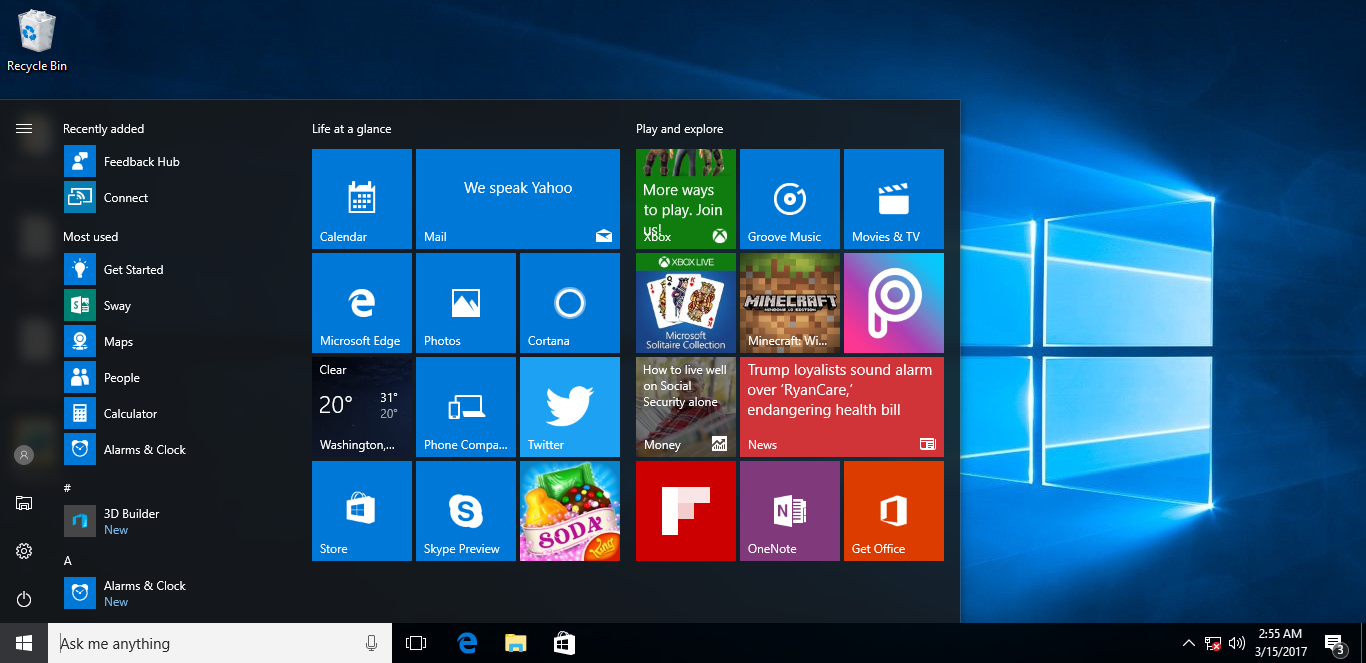Screen dimensions: 1366x663
Task: Launch Skype Preview tile
Action: pos(466,511)
